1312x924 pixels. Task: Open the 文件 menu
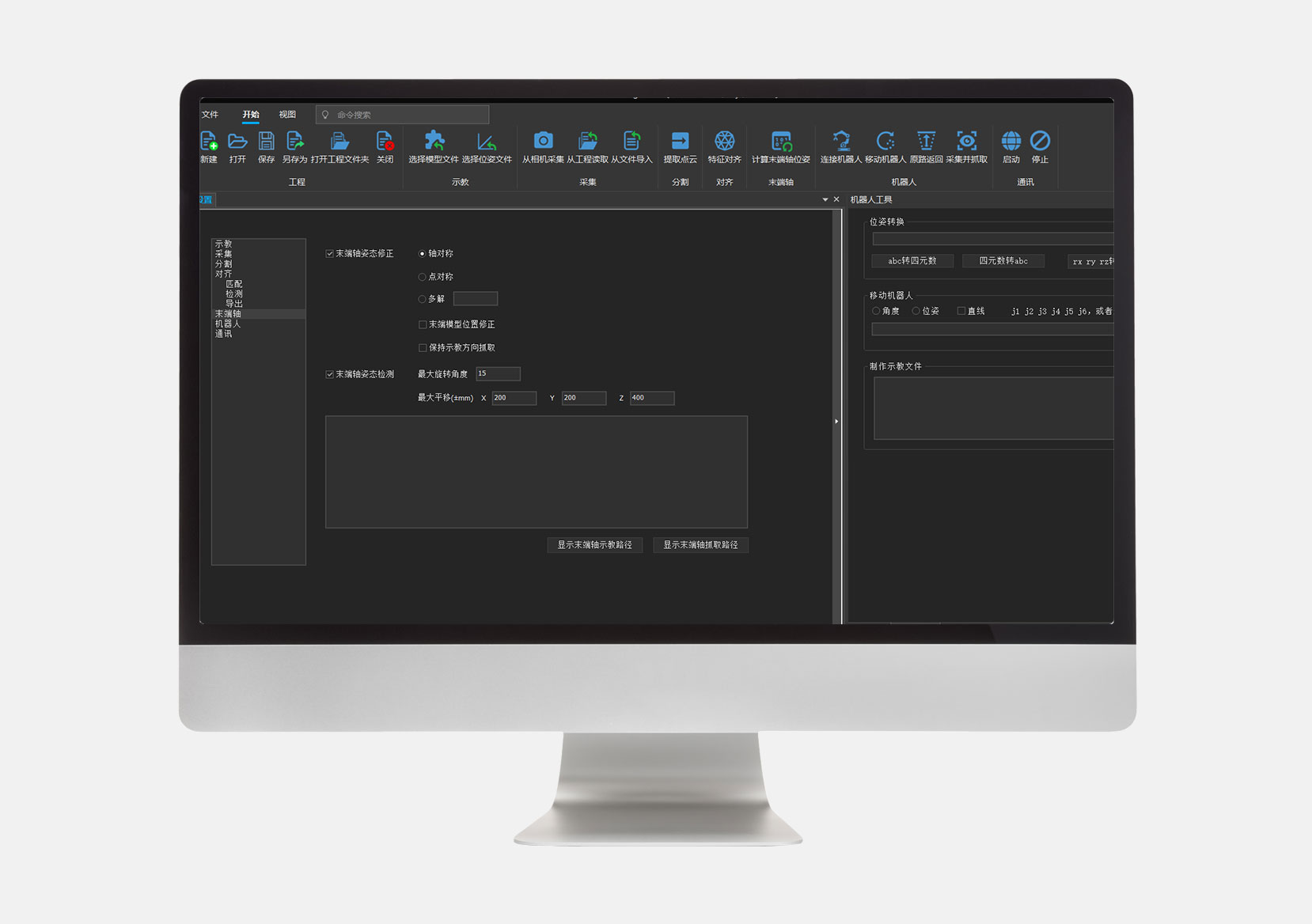(x=210, y=115)
